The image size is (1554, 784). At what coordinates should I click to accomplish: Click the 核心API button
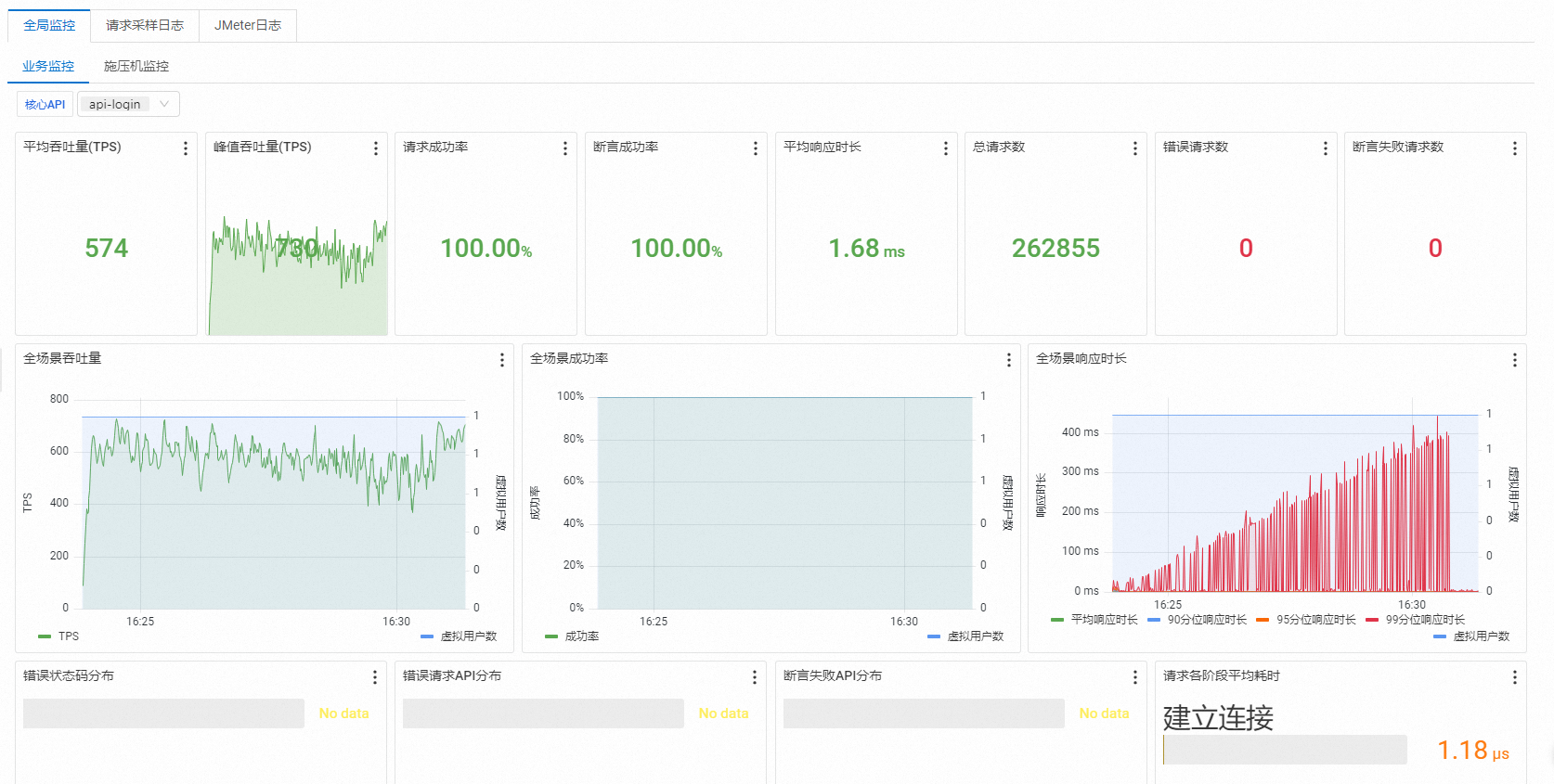pyautogui.click(x=45, y=104)
